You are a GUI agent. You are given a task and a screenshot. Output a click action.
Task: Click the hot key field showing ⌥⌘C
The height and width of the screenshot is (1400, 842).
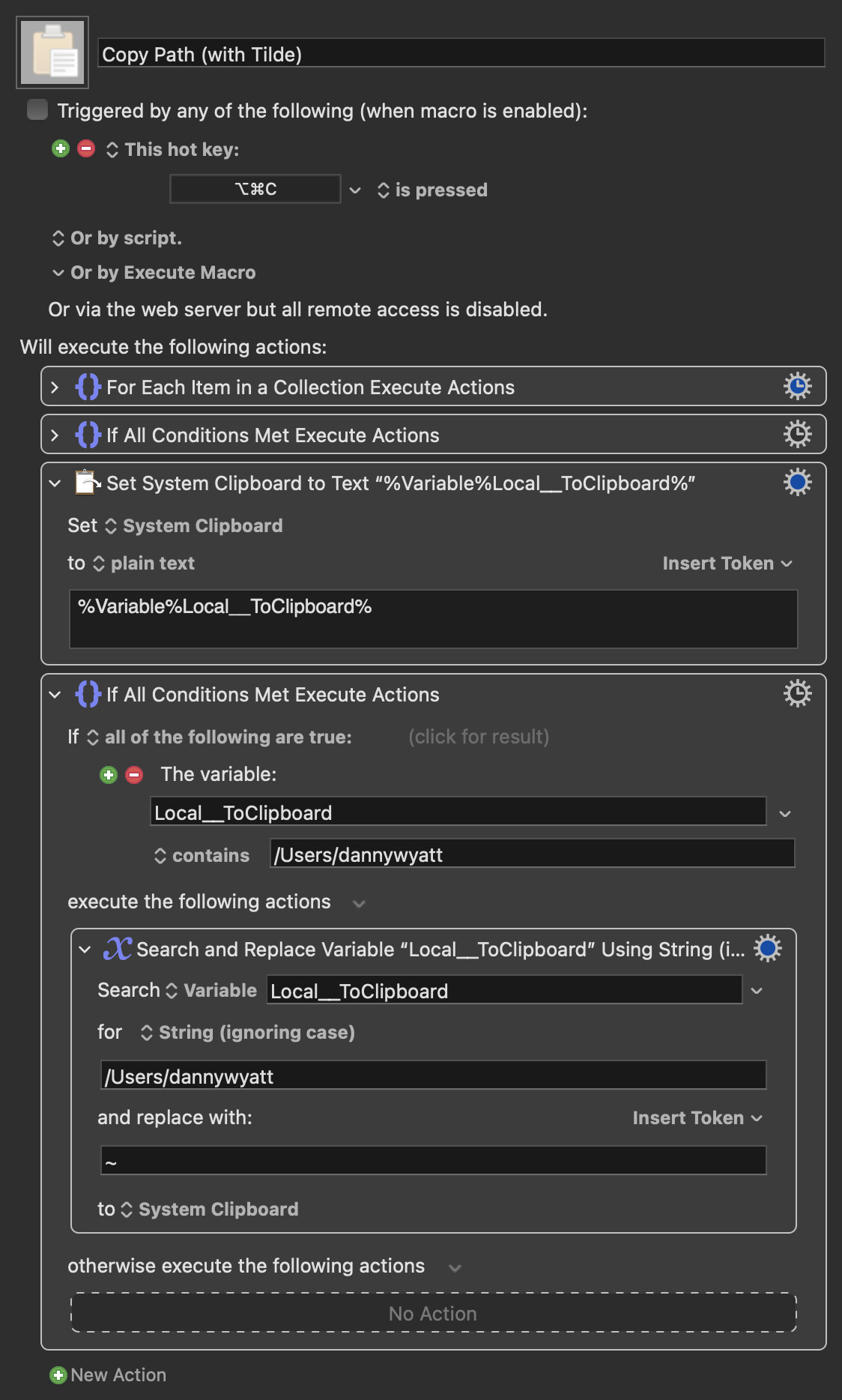click(255, 189)
